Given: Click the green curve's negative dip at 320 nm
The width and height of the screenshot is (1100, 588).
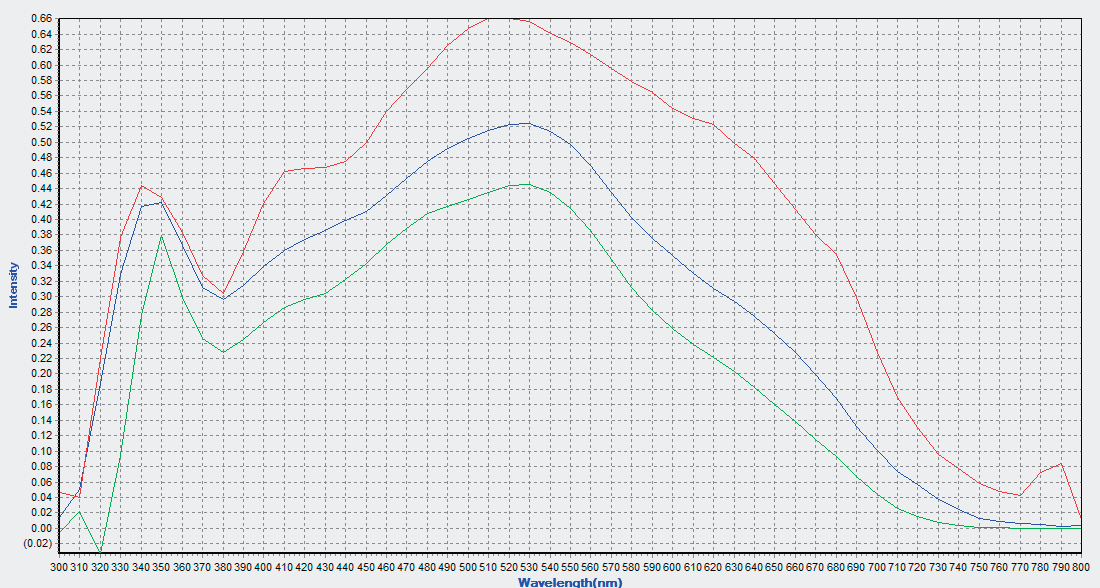Looking at the screenshot, I should coord(100,552).
